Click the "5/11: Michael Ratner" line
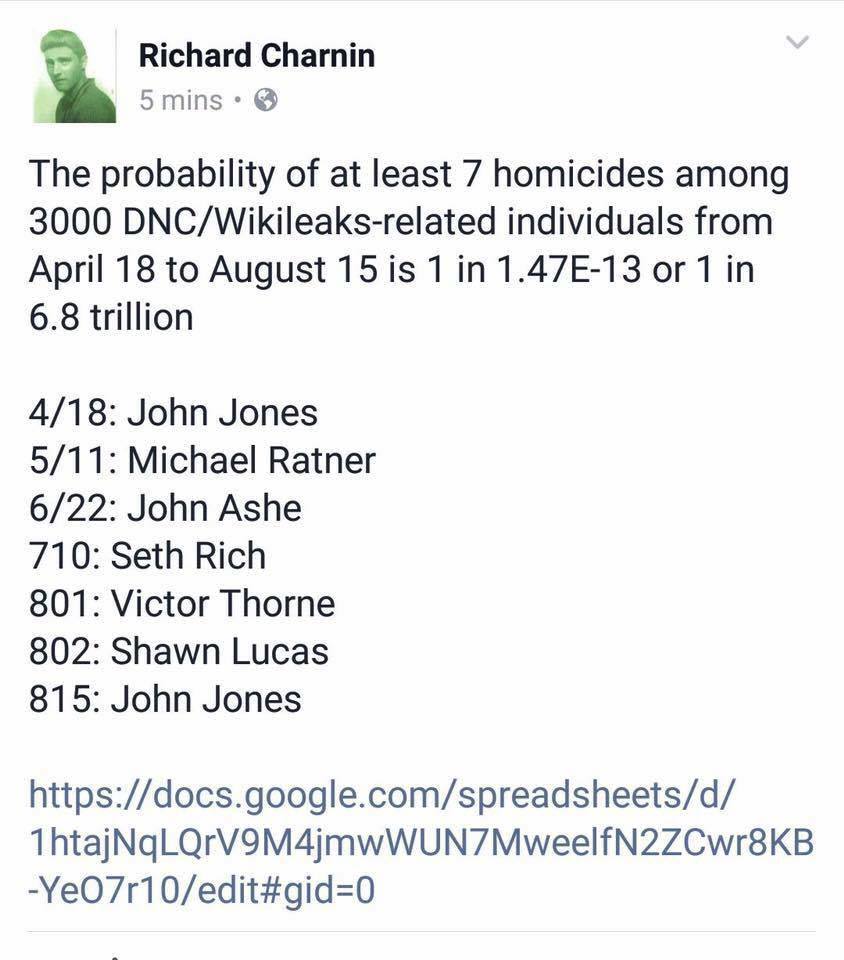Image resolution: width=844 pixels, height=960 pixels. pyautogui.click(x=203, y=460)
